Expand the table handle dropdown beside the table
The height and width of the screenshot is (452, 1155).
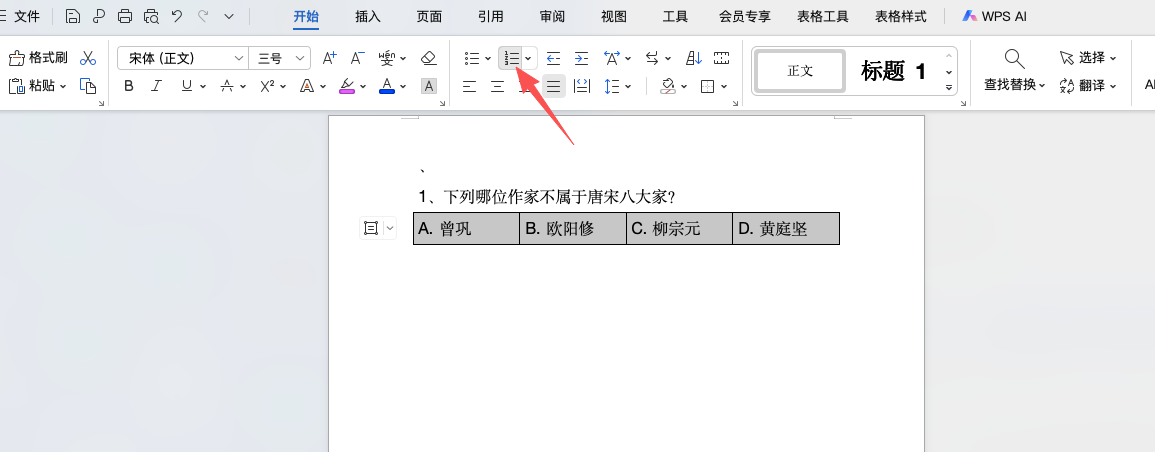coord(390,229)
